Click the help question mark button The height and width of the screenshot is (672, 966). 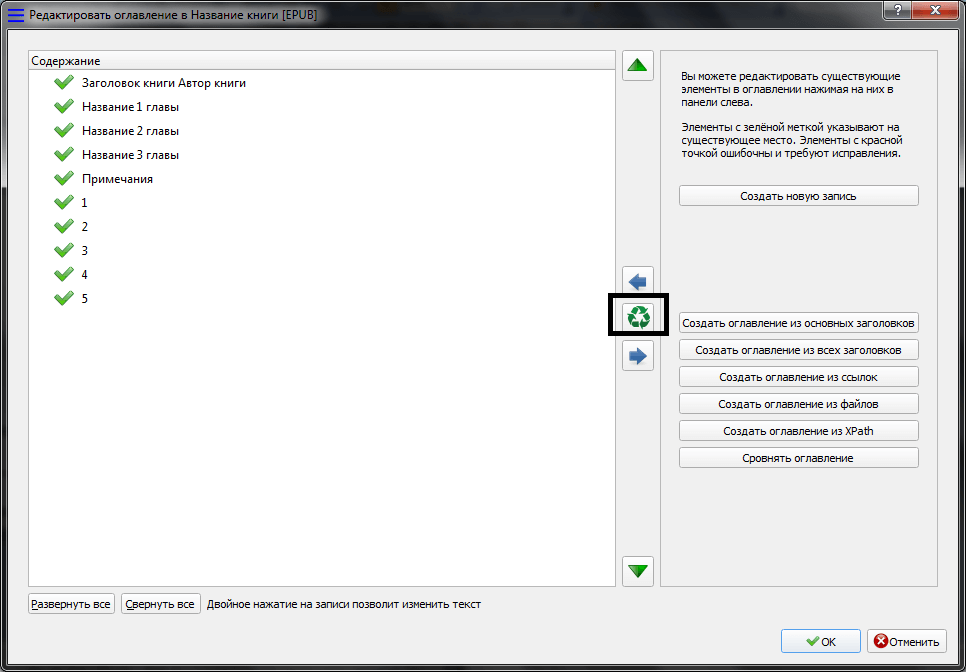[899, 10]
